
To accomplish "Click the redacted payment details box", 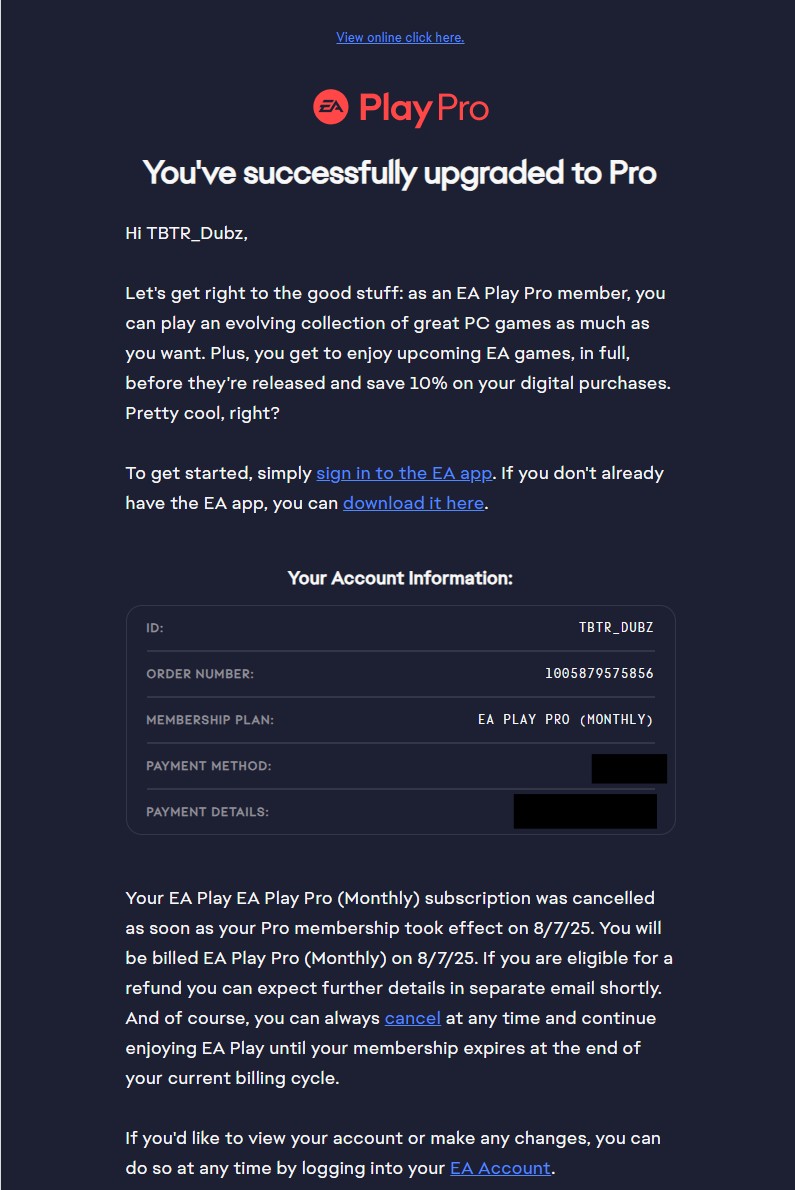I will click(585, 811).
